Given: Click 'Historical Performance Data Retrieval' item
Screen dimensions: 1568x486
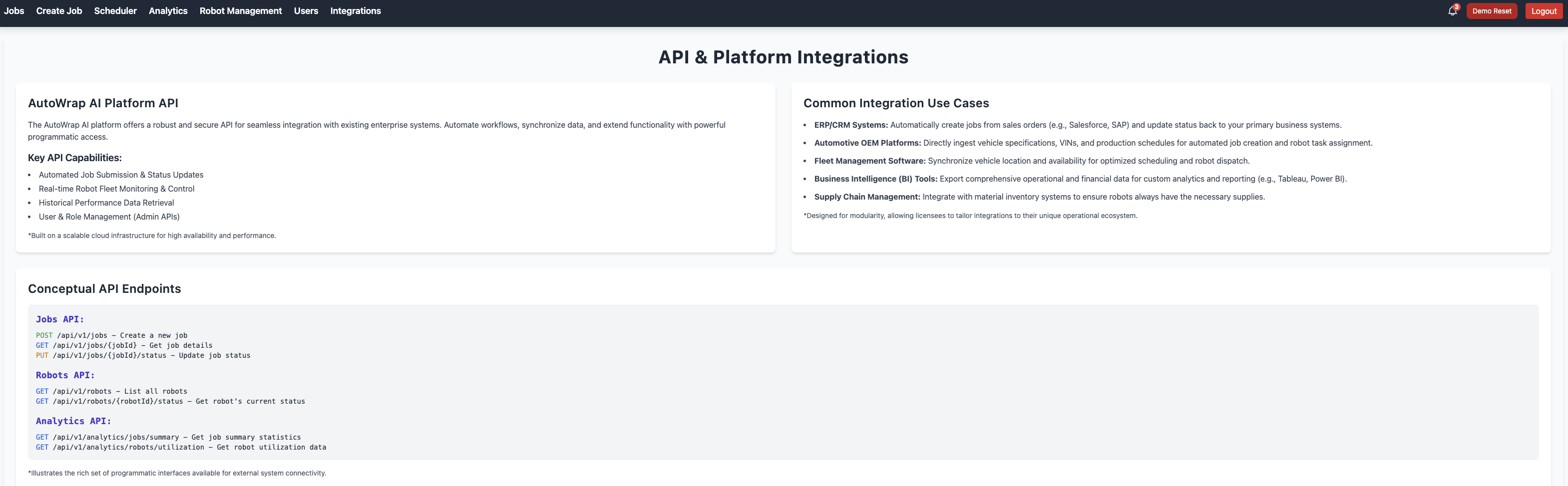Looking at the screenshot, I should (x=106, y=203).
